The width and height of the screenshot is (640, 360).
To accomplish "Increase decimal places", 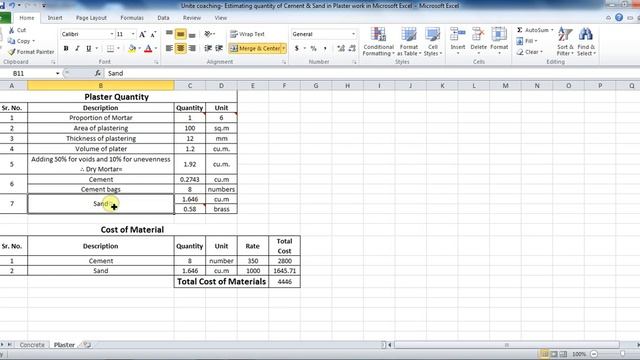I will (341, 49).
